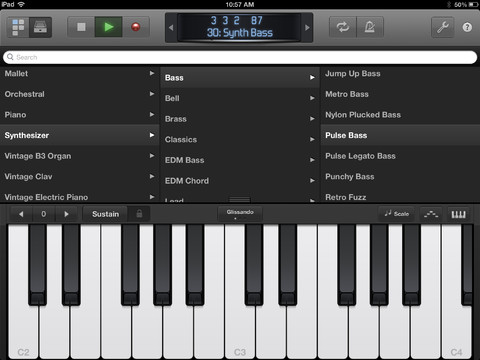Open keyboard layout settings icon

458,214
